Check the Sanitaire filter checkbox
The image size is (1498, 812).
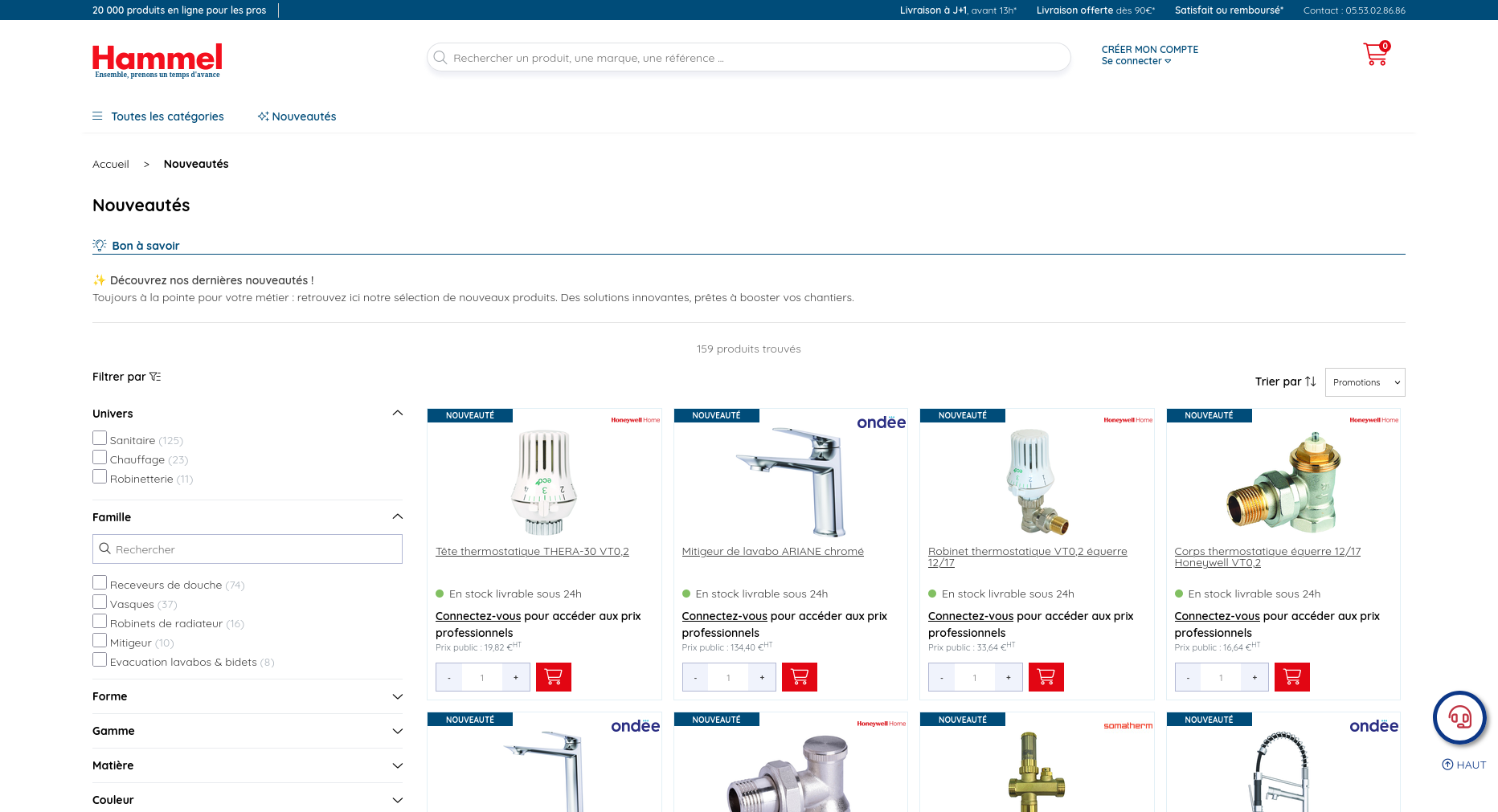100,438
